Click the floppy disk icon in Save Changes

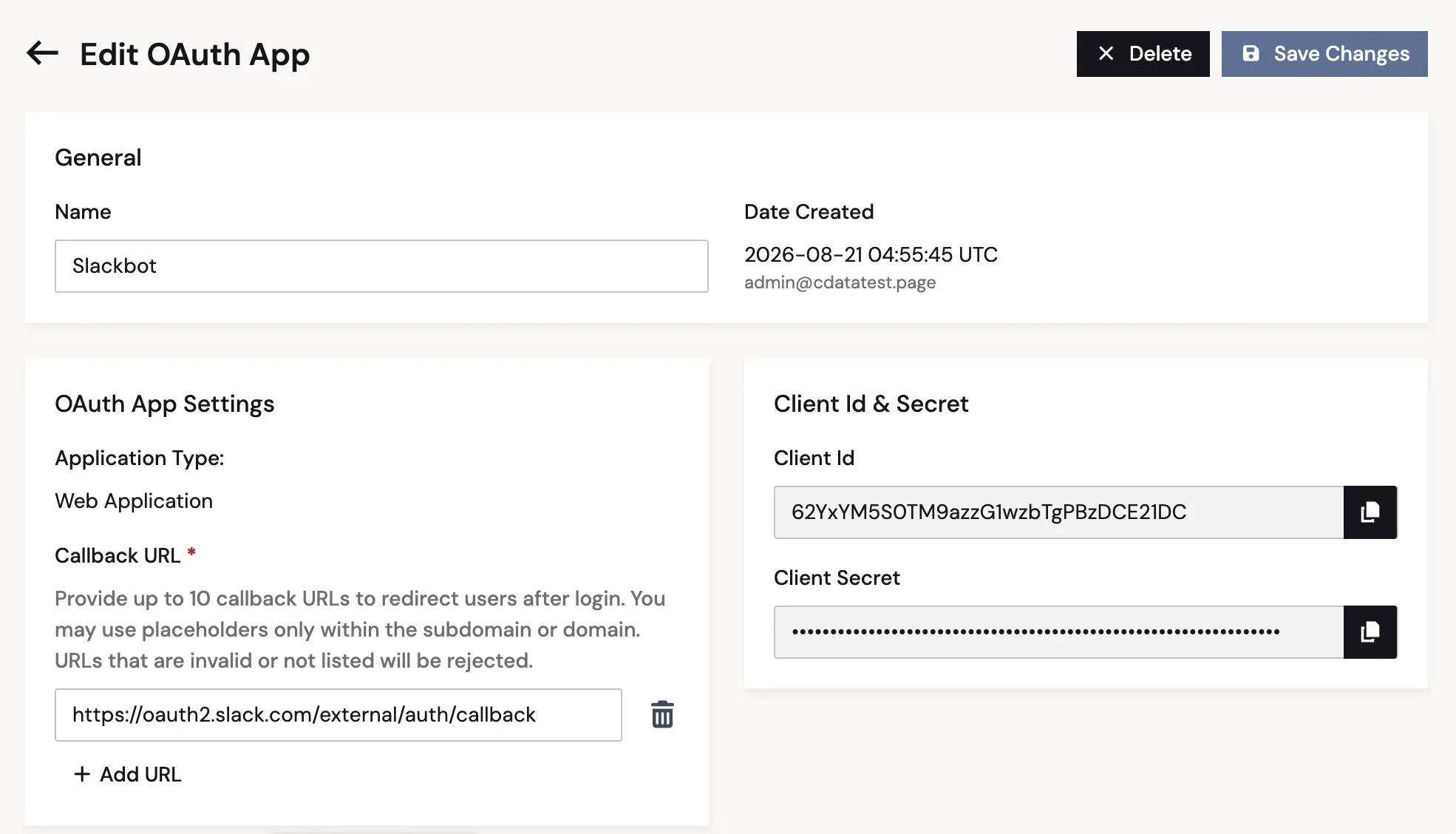pyautogui.click(x=1251, y=53)
